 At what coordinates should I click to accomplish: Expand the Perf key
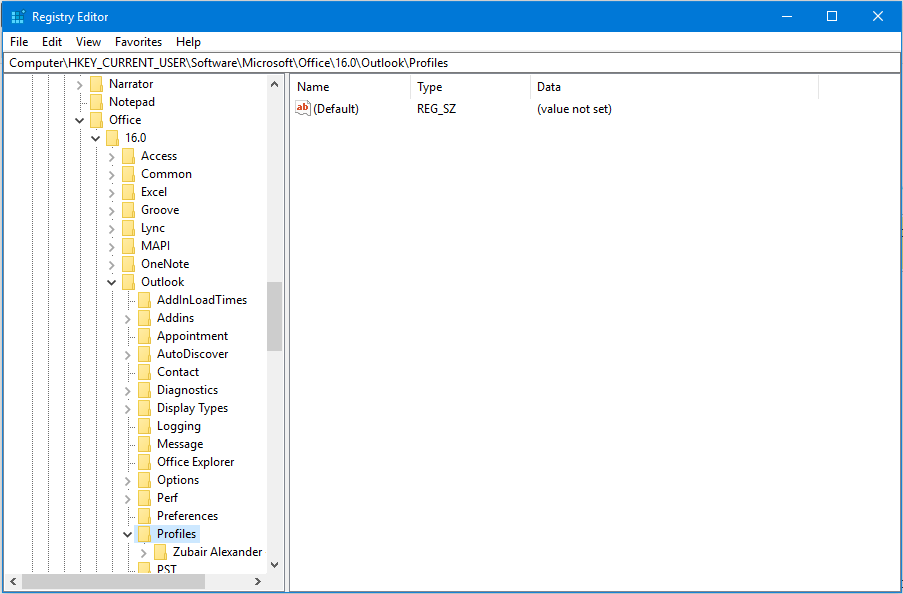(x=128, y=498)
